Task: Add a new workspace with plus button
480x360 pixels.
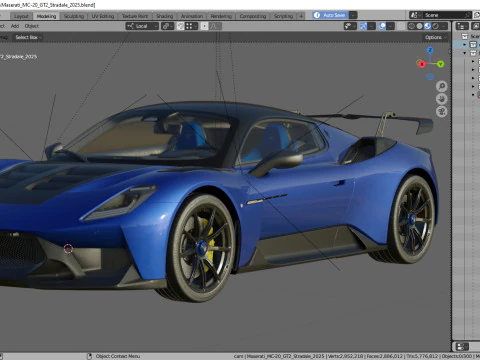Action: (x=301, y=16)
